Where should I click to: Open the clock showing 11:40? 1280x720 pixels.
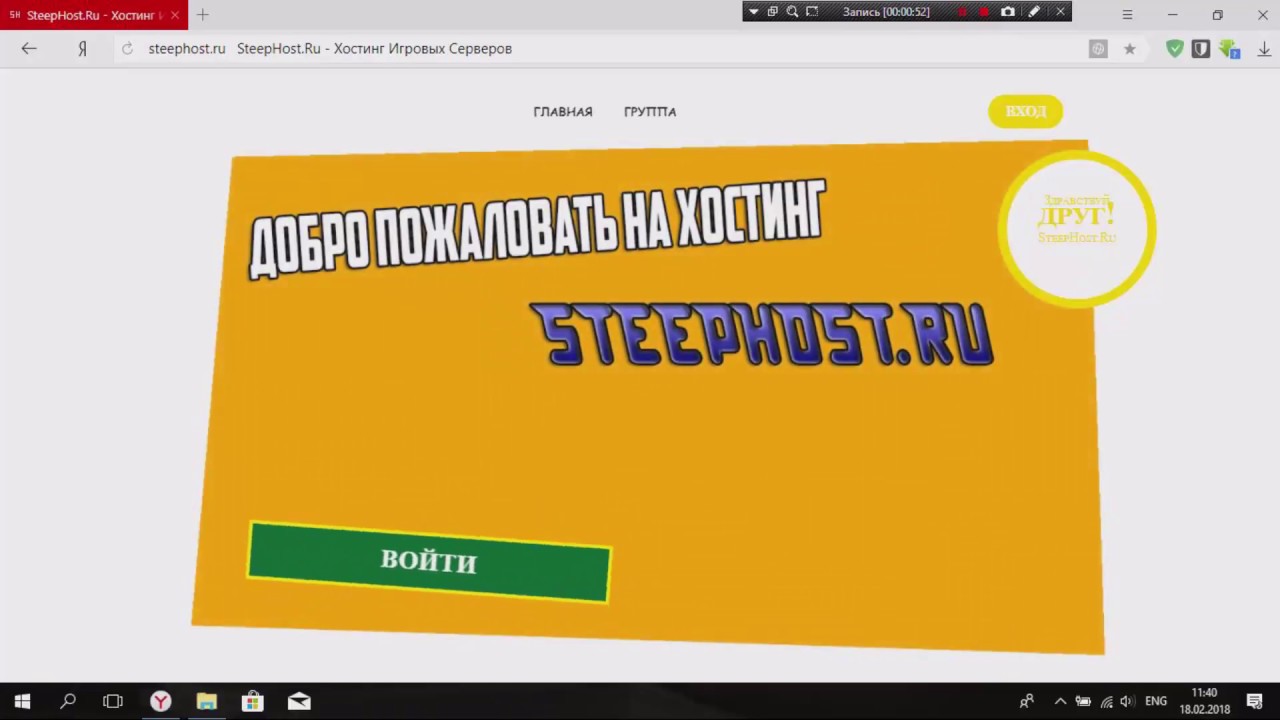[x=1204, y=701]
